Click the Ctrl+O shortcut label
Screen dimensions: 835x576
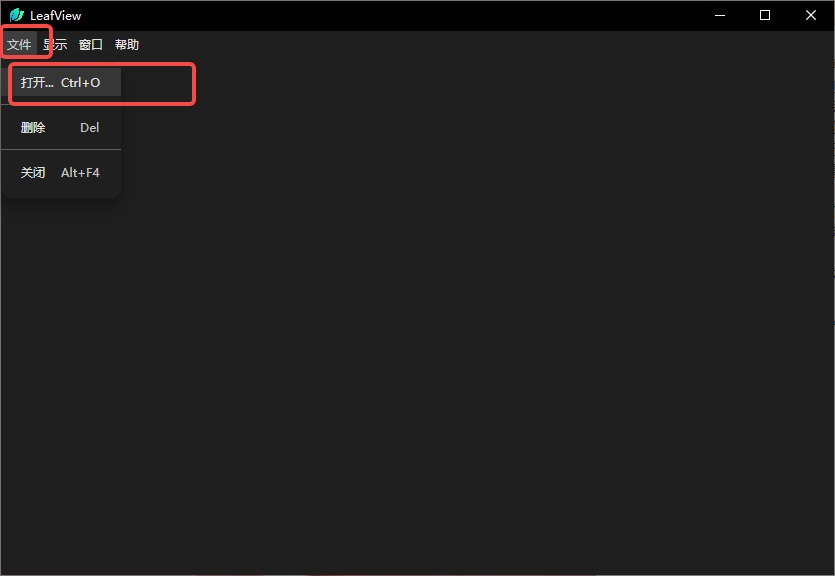click(x=80, y=83)
